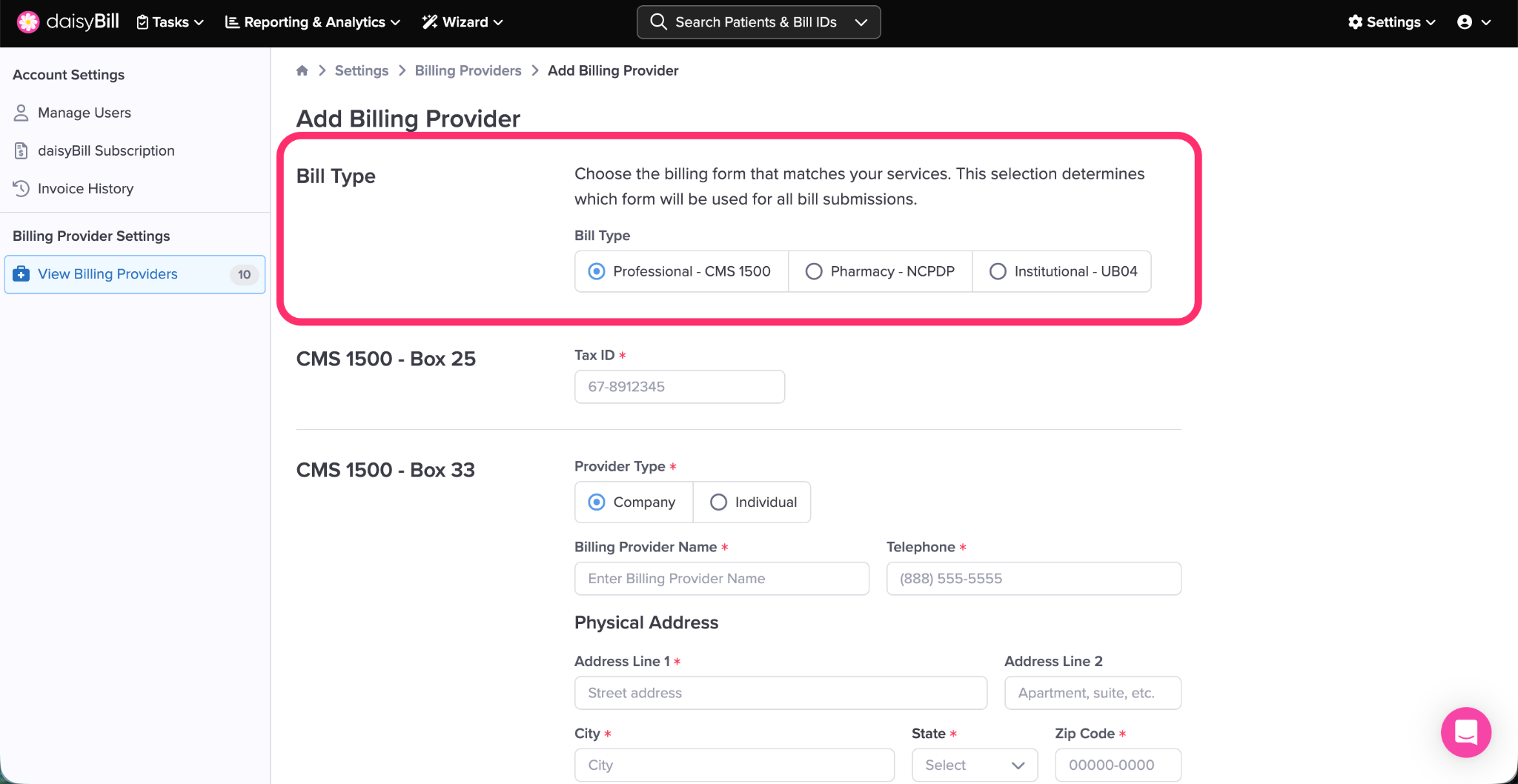Click the Manage Users person icon
1518x784 pixels.
(x=21, y=113)
